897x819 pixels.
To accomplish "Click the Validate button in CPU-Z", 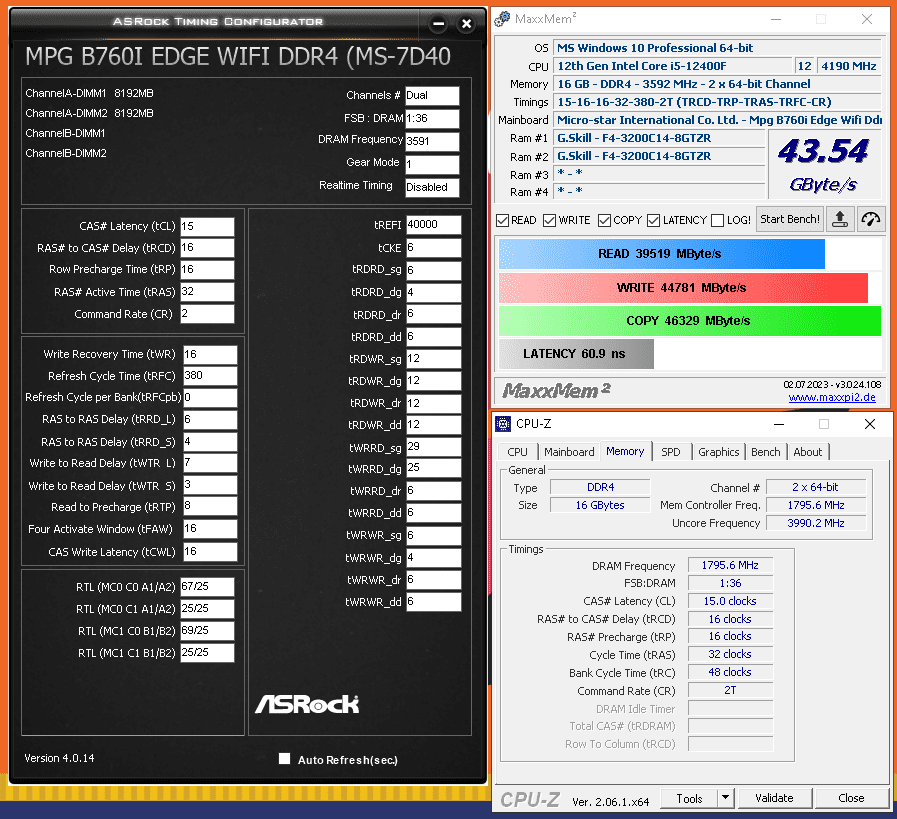I will pos(775,798).
